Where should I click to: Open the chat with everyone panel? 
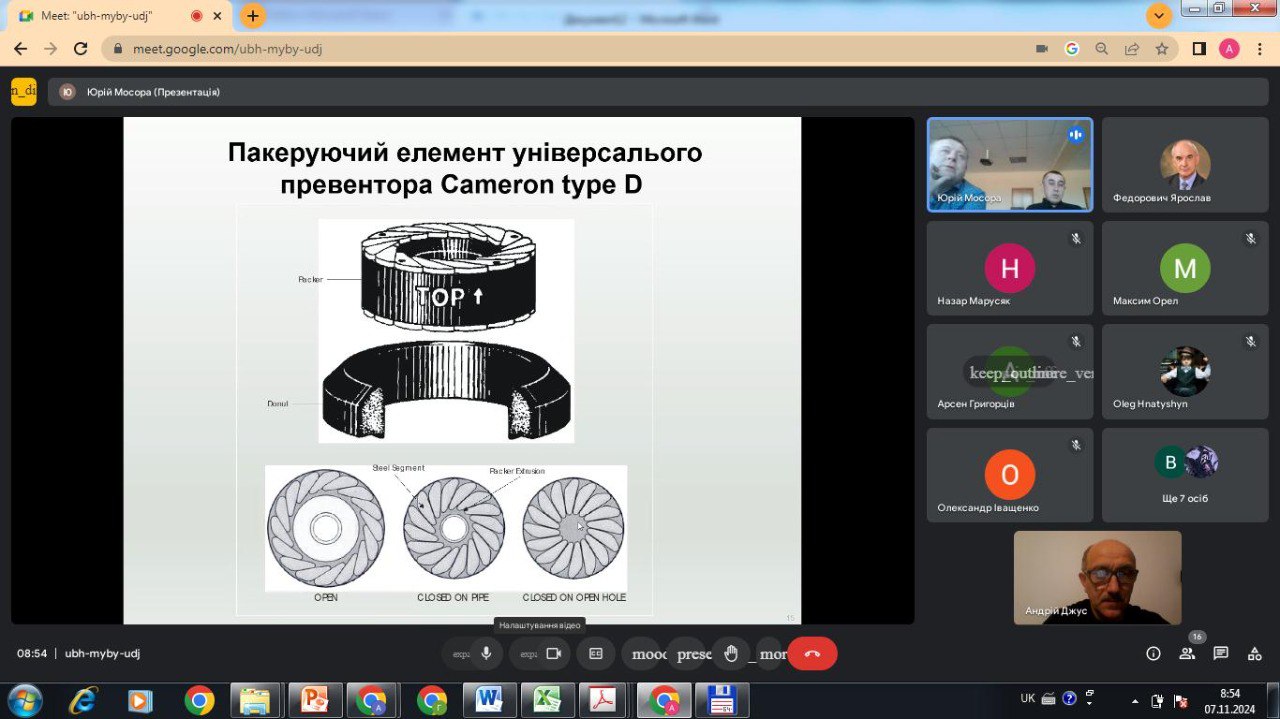click(x=1221, y=653)
